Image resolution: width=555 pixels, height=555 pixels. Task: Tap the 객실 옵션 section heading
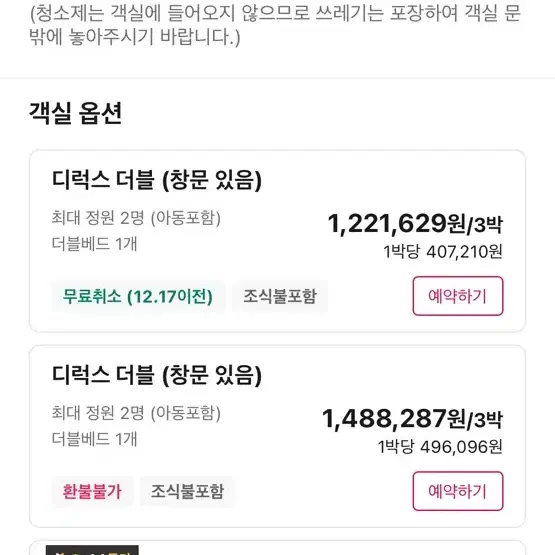pos(75,113)
